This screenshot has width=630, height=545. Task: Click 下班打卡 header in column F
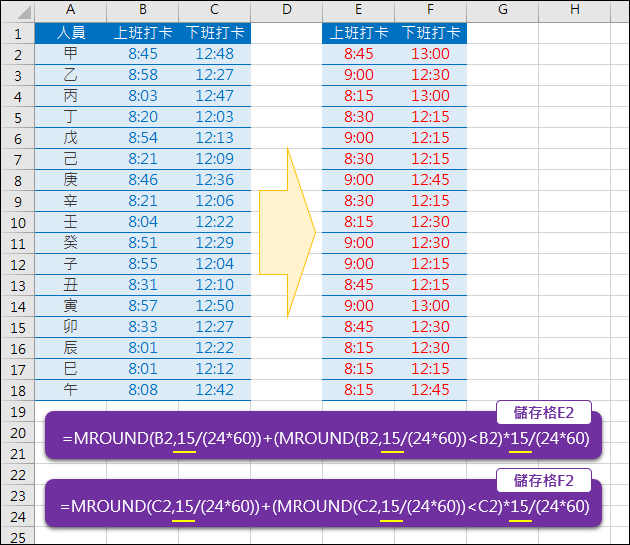(x=430, y=33)
